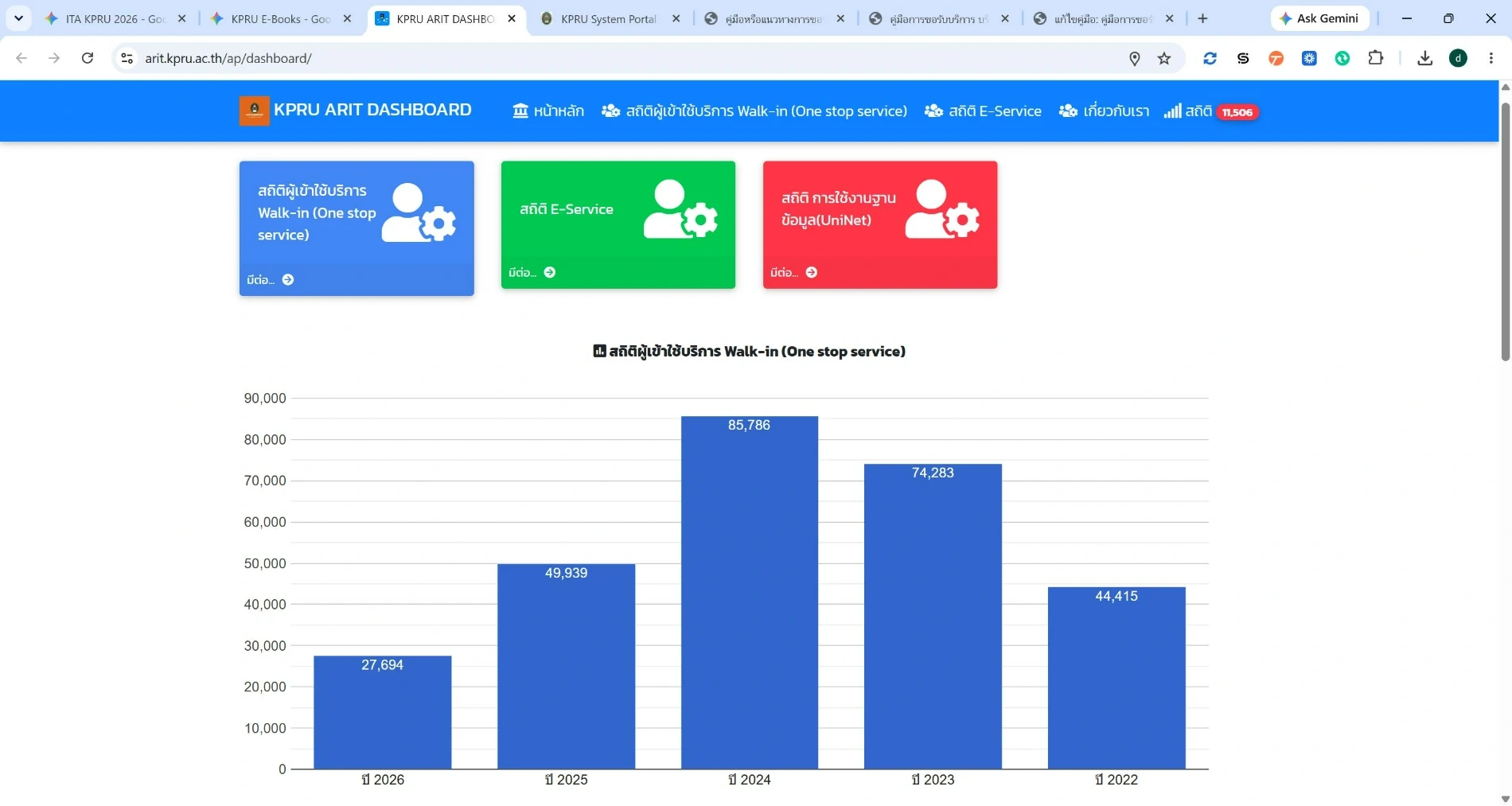1512x806 pixels.
Task: Expand the tab search dropdown chevron
Action: point(18,18)
